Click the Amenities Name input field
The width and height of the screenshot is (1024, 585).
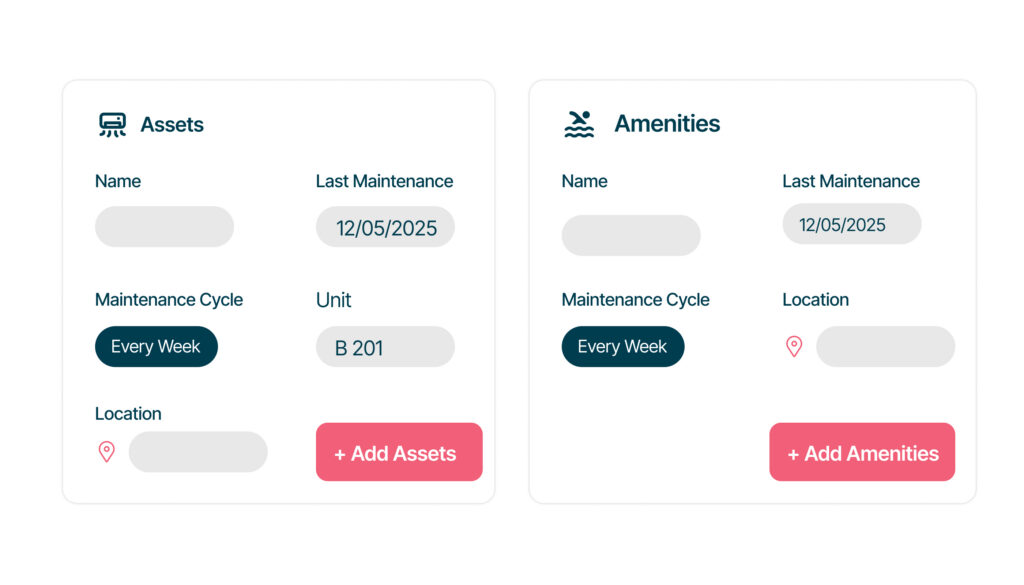click(631, 235)
